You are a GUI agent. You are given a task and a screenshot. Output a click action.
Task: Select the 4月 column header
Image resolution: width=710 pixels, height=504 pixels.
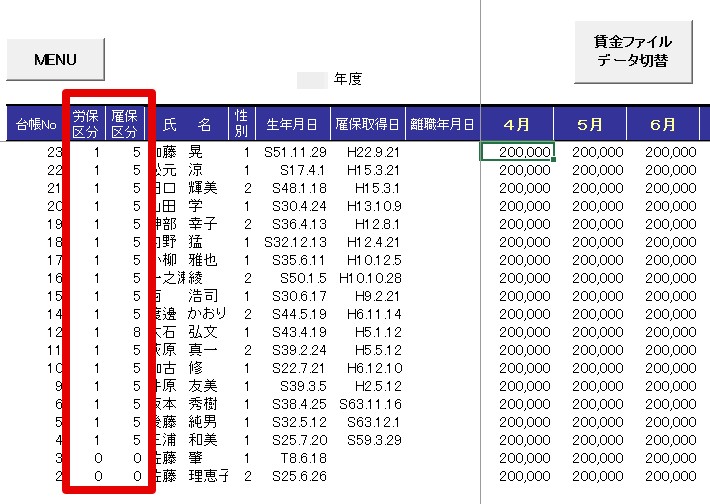click(x=517, y=124)
